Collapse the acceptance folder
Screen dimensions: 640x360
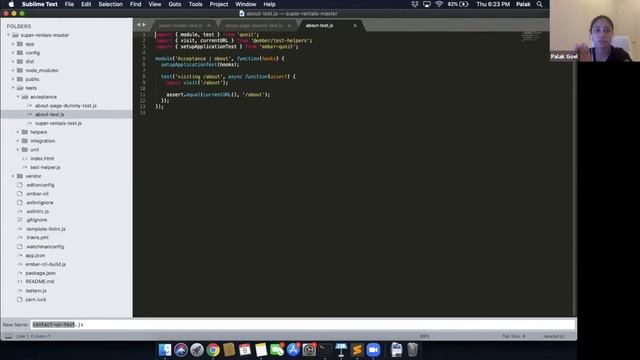click(18, 97)
